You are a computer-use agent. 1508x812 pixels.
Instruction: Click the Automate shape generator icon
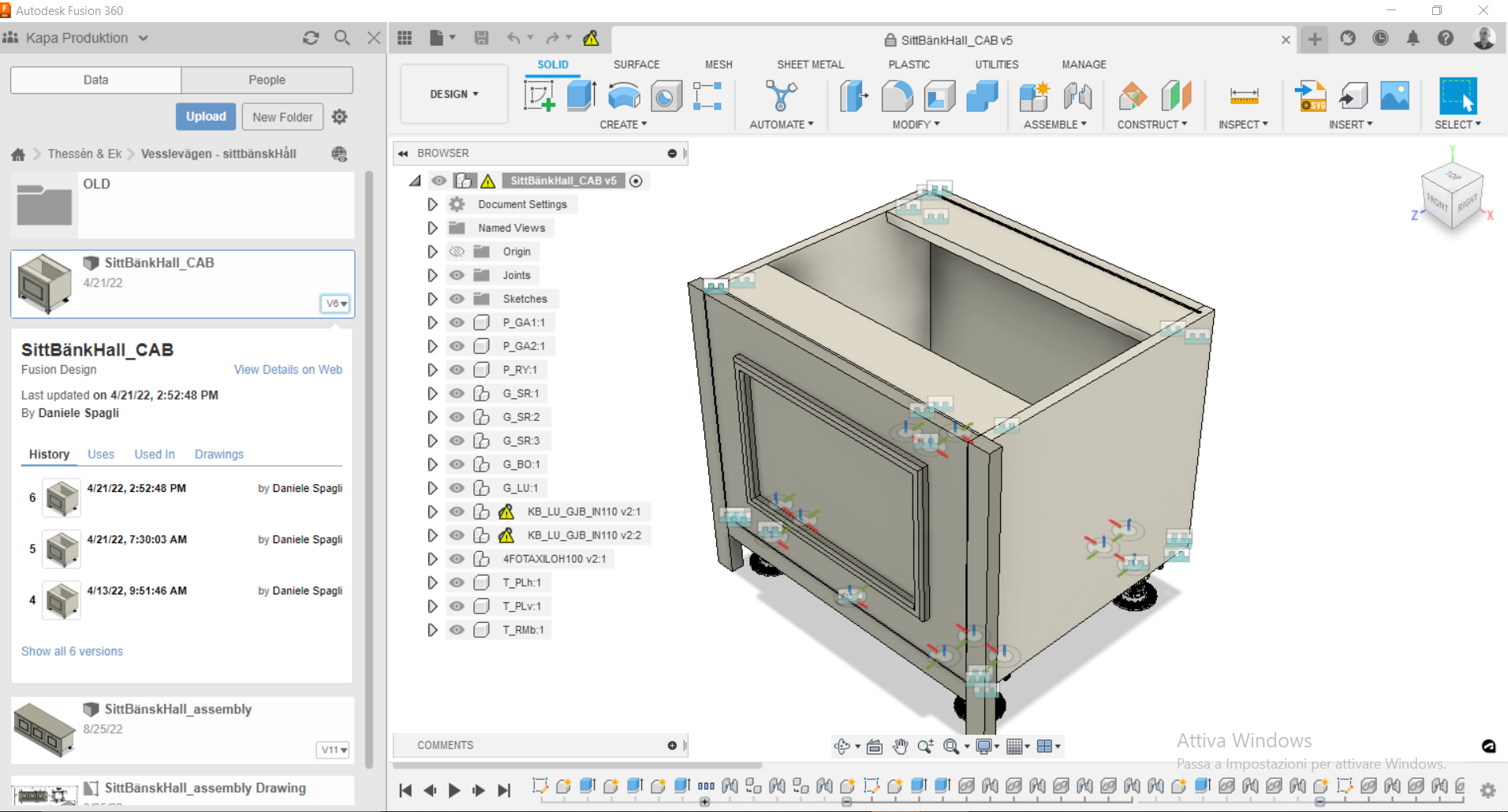[x=780, y=96]
